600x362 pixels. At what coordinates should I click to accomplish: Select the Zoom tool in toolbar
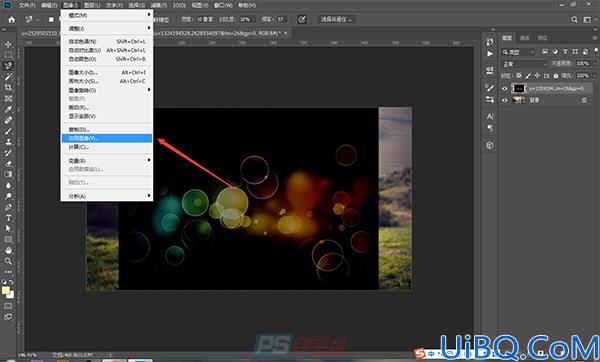click(8, 261)
